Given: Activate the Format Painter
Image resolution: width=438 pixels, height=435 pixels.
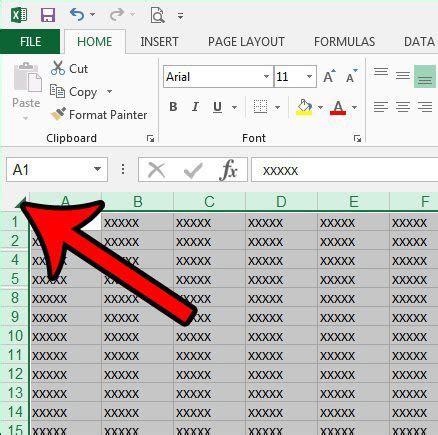Looking at the screenshot, I should [x=99, y=115].
